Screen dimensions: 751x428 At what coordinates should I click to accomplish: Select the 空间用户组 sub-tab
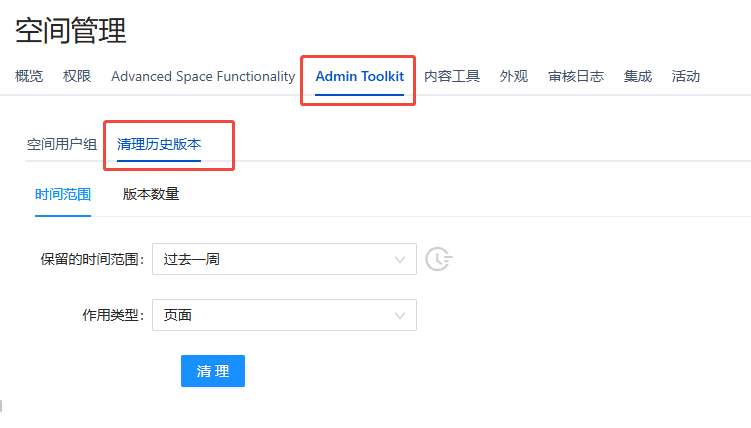pyautogui.click(x=62, y=144)
